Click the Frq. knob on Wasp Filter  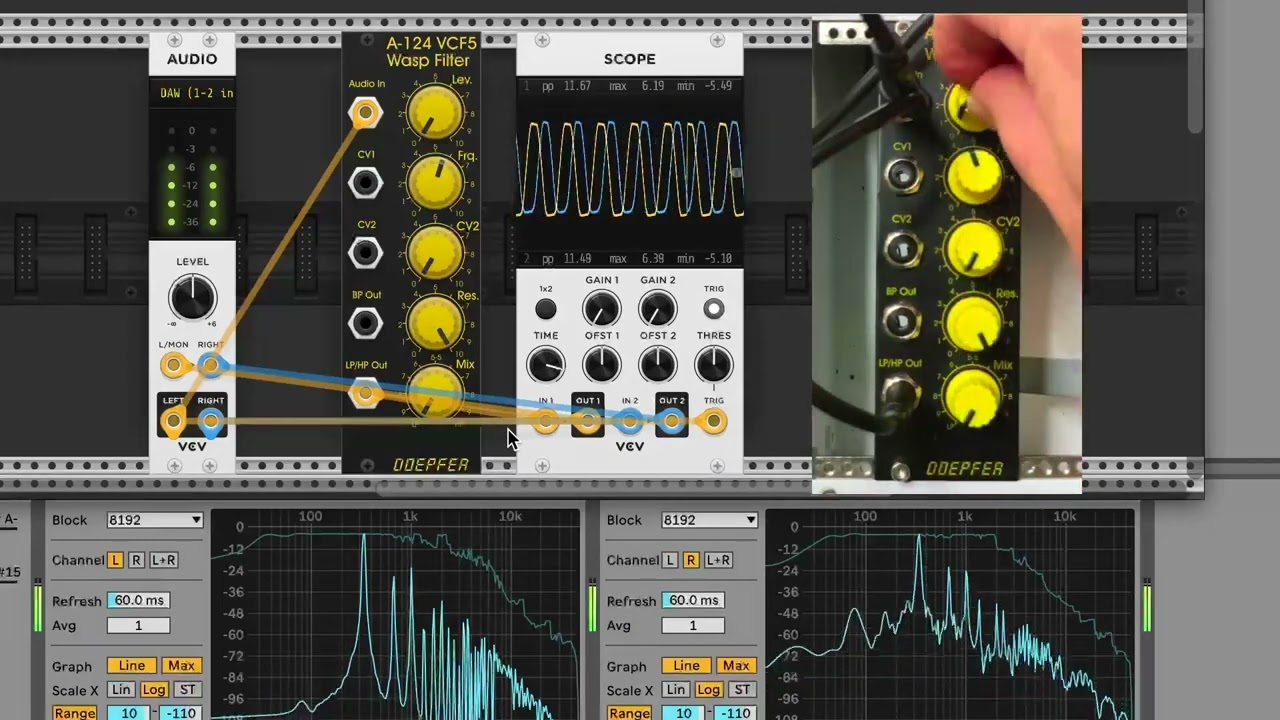(x=435, y=183)
